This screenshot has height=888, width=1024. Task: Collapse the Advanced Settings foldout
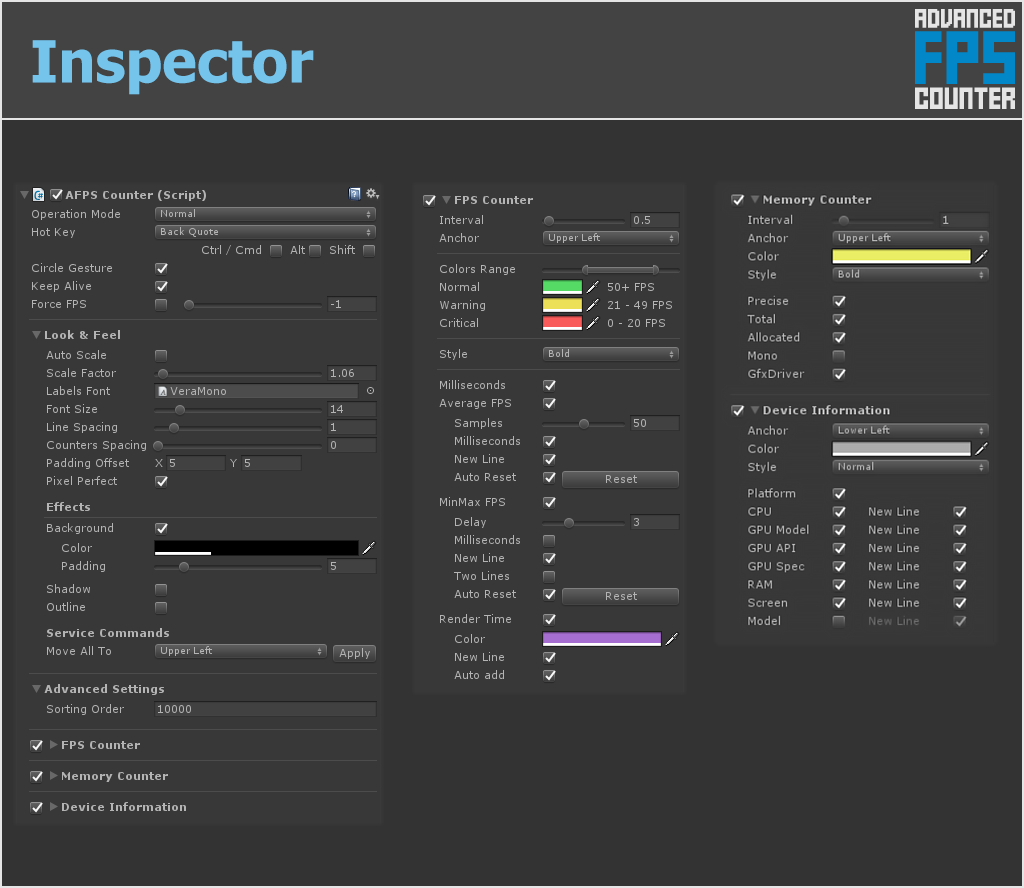point(37,689)
